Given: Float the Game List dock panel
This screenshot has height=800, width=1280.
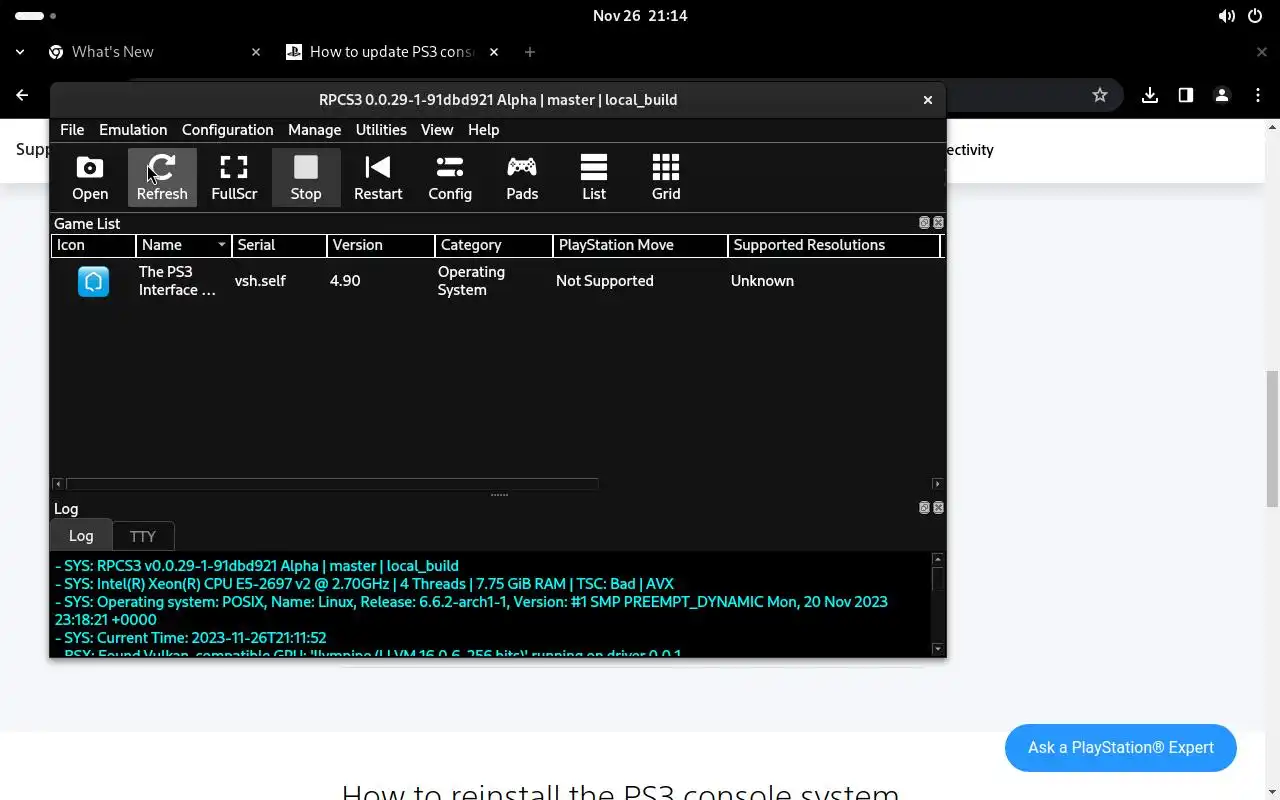Looking at the screenshot, I should pyautogui.click(x=924, y=223).
